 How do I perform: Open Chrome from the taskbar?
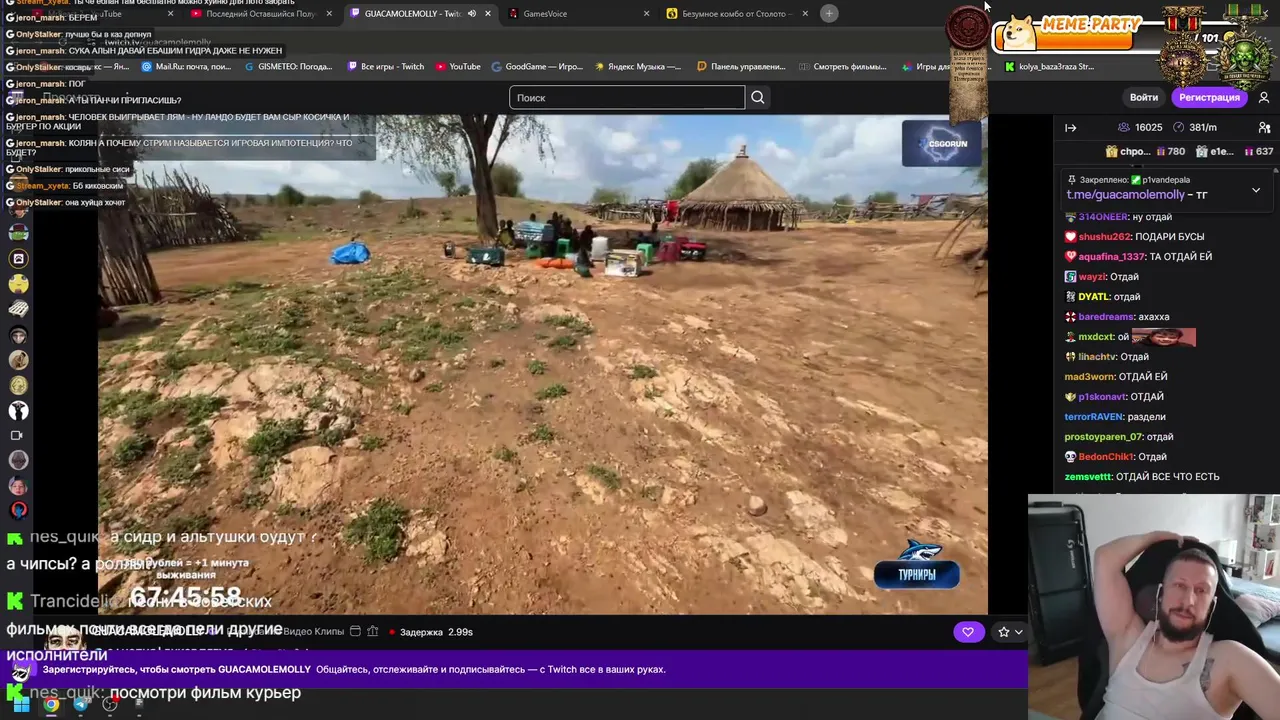coord(51,704)
